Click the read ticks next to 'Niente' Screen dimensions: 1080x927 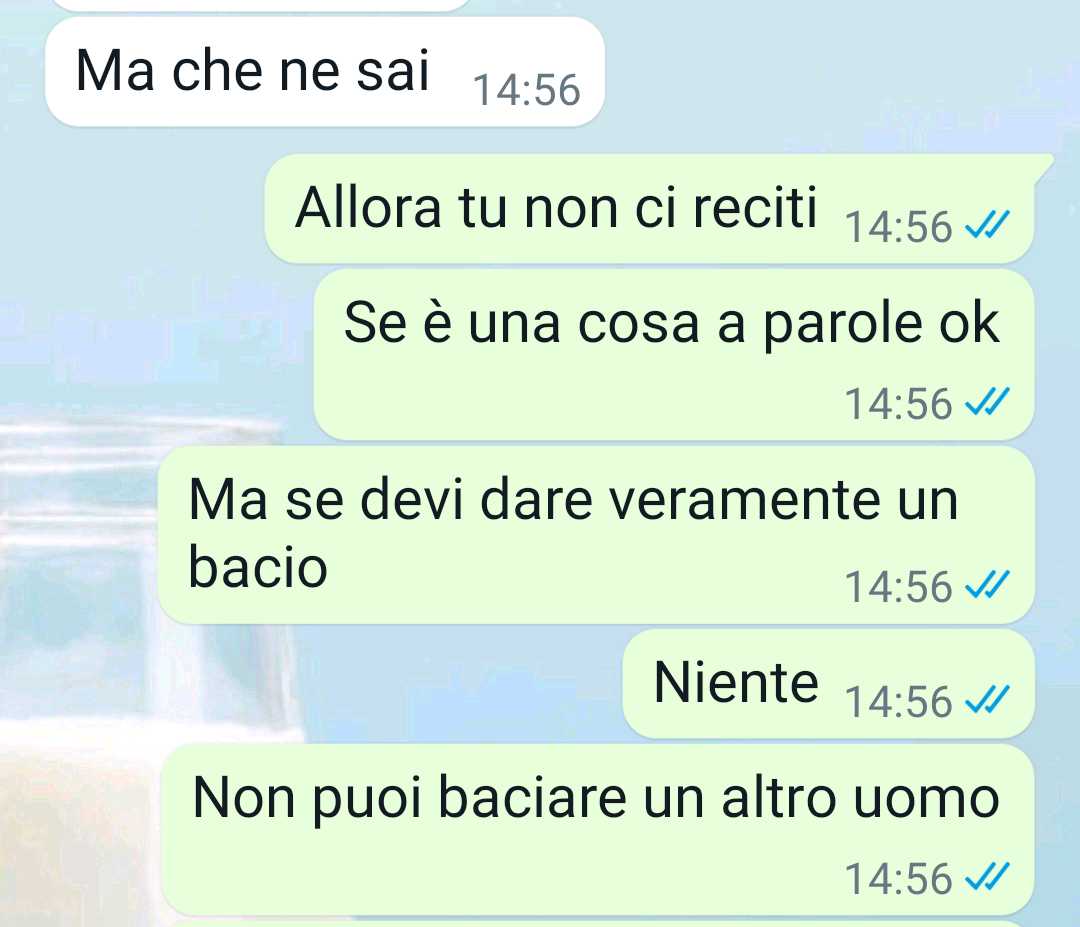tap(987, 700)
